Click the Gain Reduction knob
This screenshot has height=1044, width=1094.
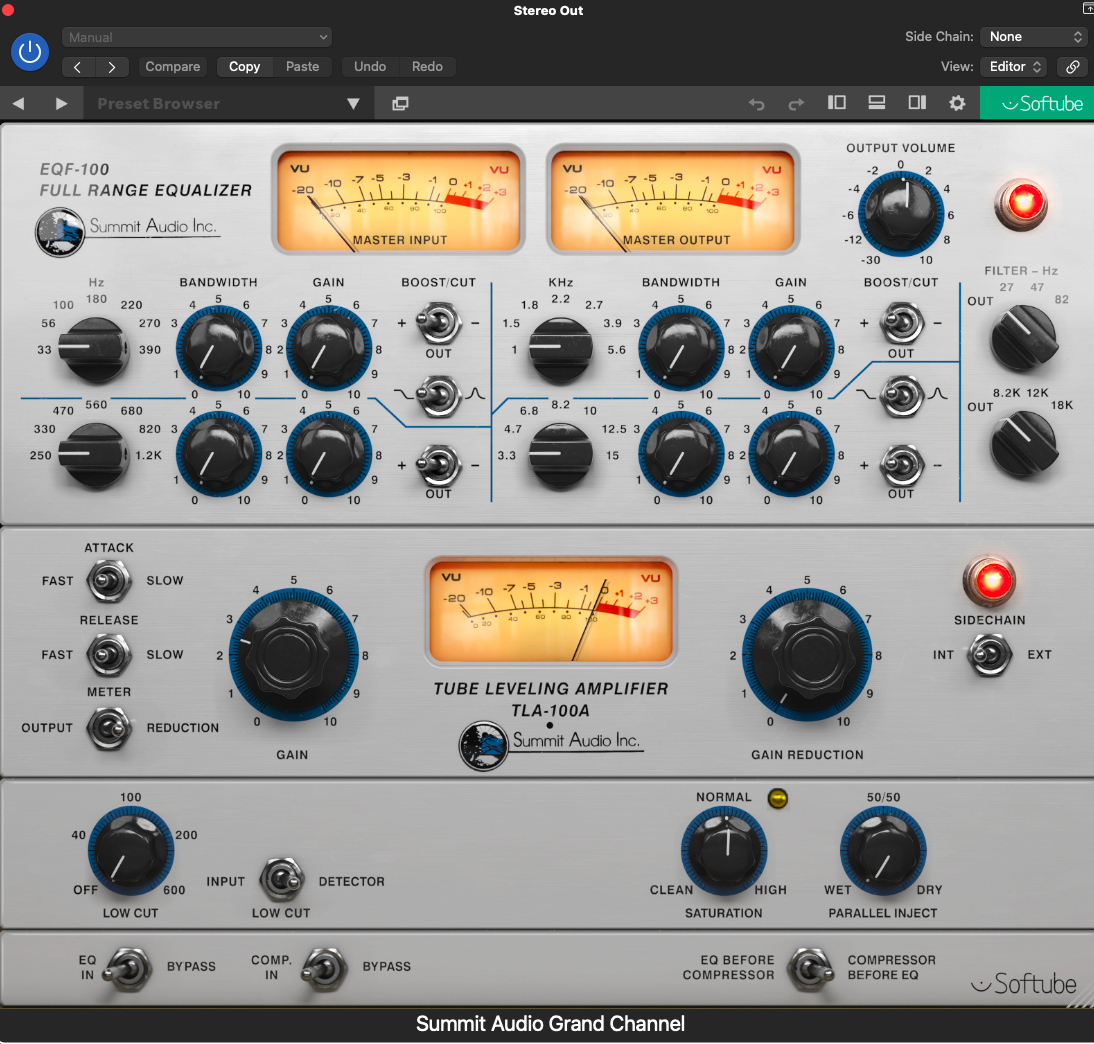click(807, 655)
